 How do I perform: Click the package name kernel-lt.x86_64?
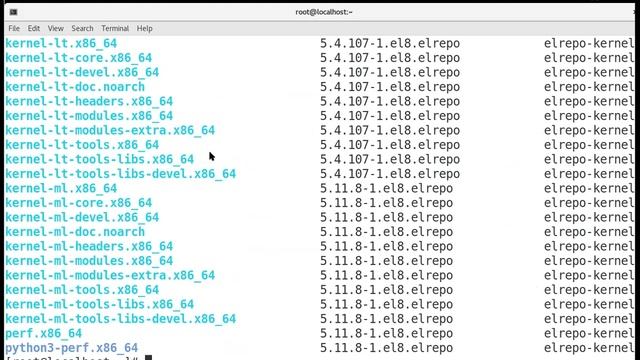click(61, 43)
